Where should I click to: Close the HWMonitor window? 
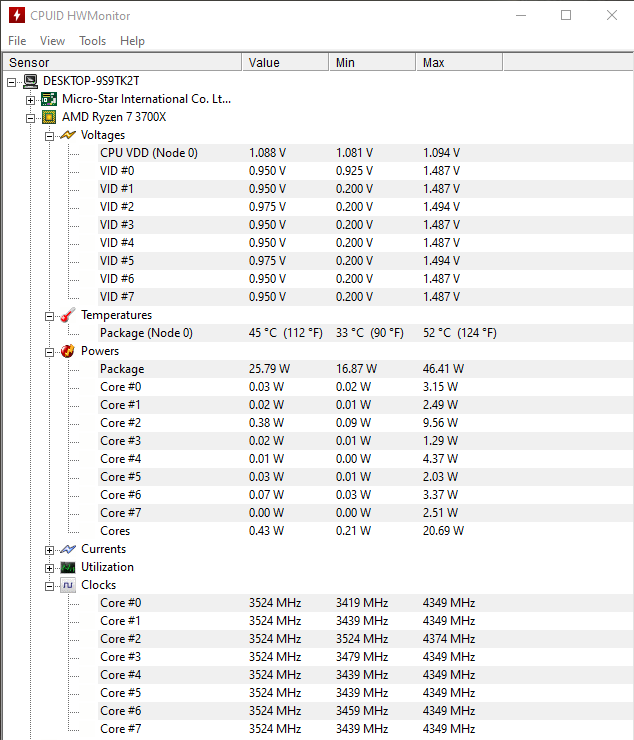612,15
